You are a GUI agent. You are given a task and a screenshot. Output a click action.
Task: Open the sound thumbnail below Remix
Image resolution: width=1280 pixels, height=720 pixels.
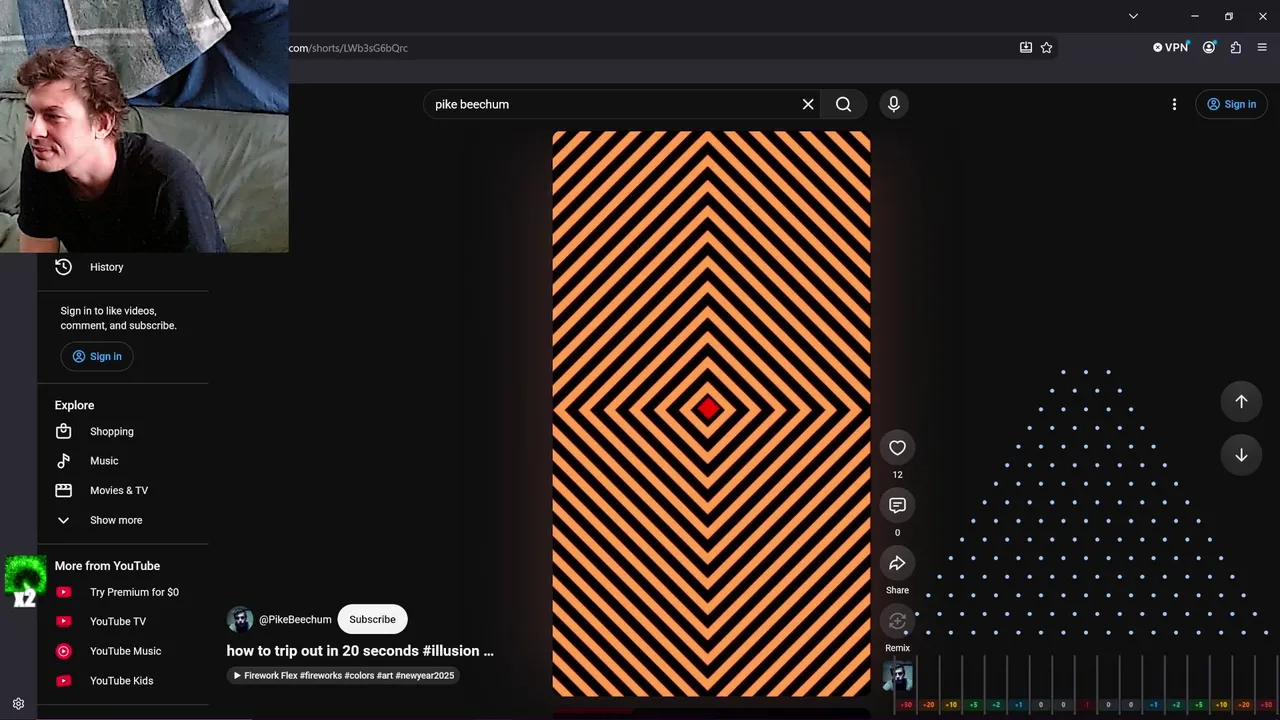coord(897,677)
